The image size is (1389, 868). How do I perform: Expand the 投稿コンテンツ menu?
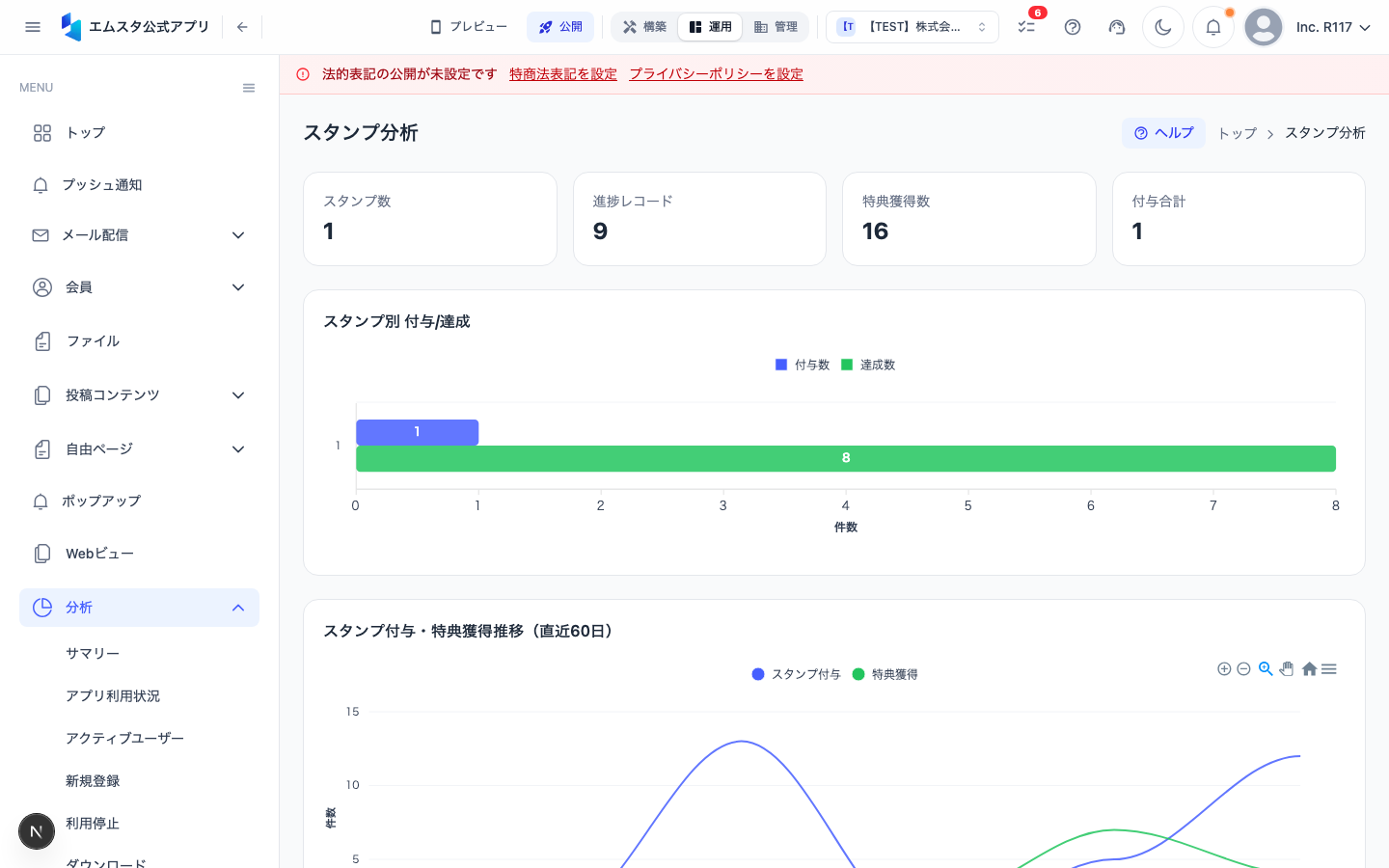tap(139, 395)
